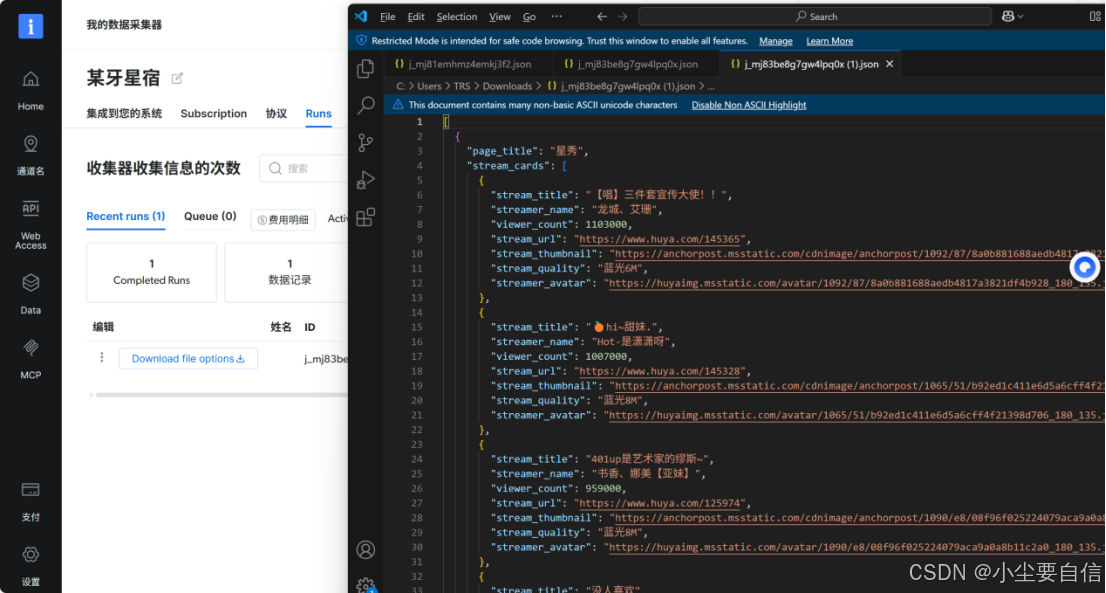The image size is (1106, 593).
Task: Click 我的数据采集器 breadcrumb text
Action: coord(124,25)
